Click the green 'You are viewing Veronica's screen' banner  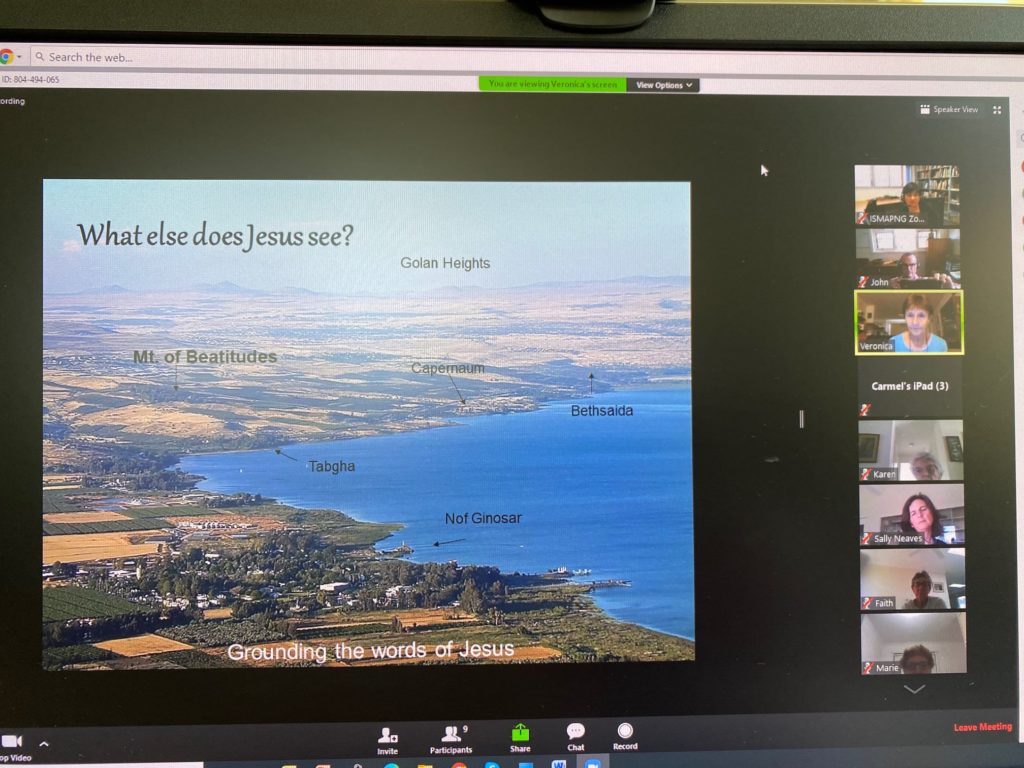(x=552, y=84)
